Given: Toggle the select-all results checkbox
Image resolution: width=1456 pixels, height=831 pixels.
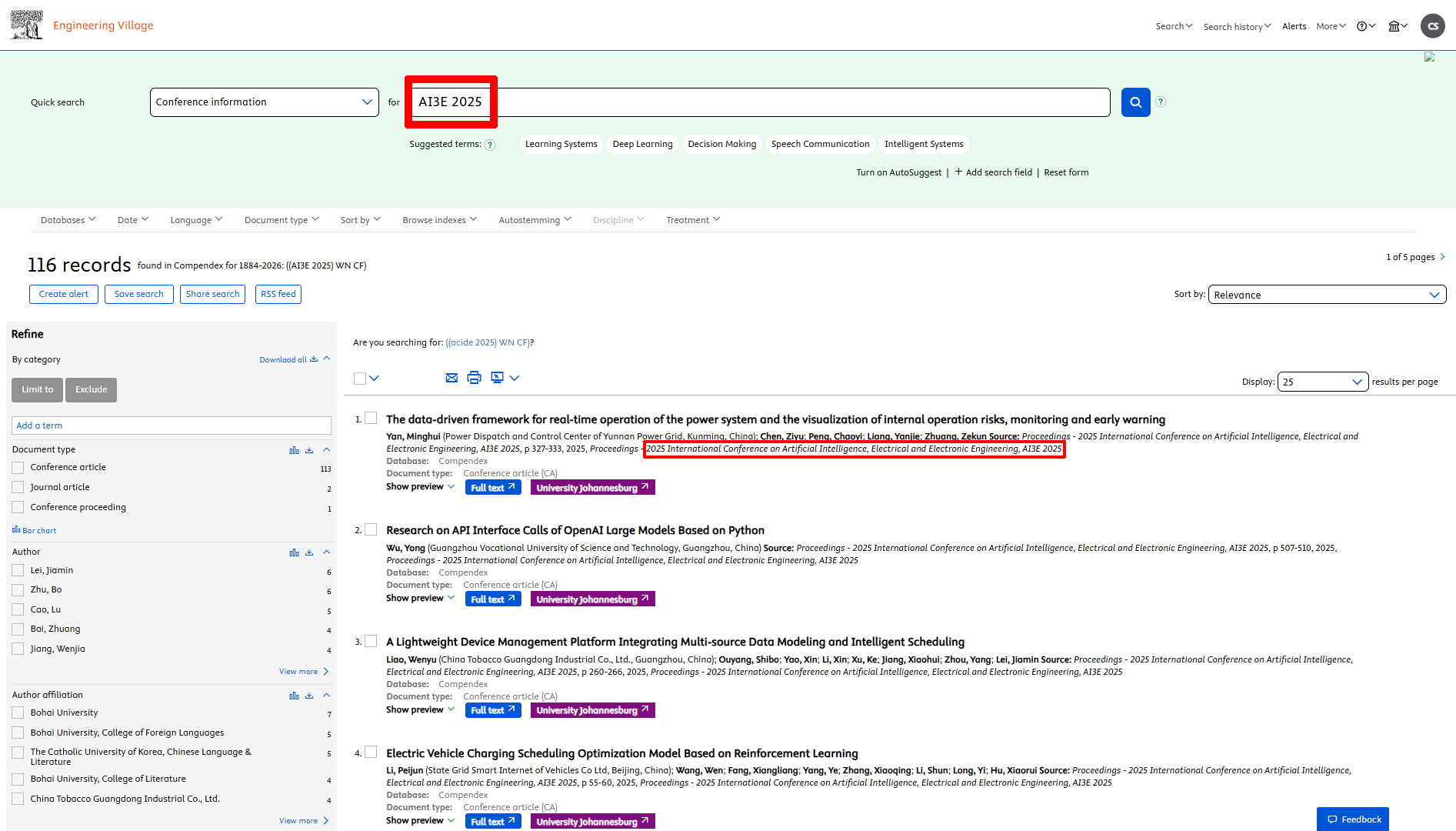Looking at the screenshot, I should click(360, 379).
